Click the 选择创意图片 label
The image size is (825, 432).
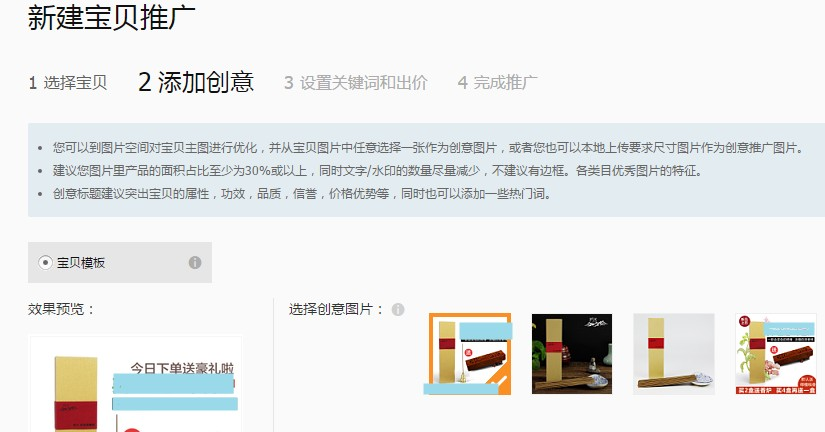[x=337, y=309]
